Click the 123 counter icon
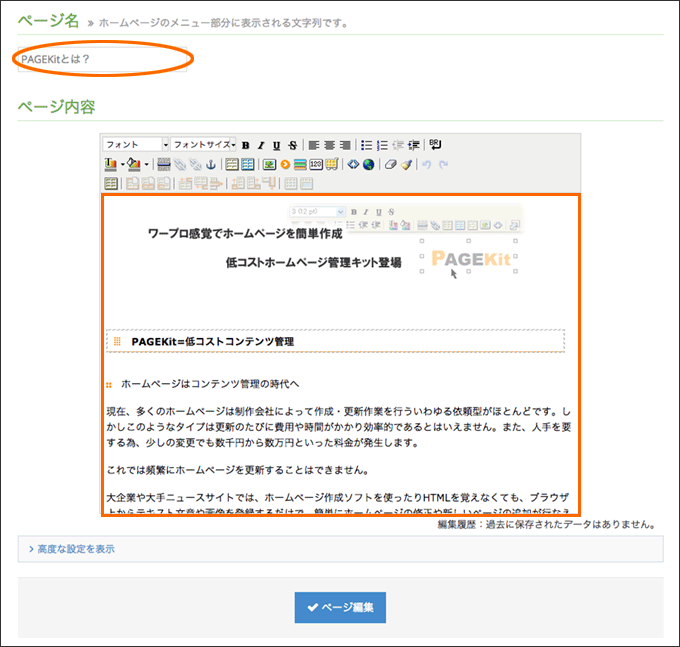Screen dimensions: 680x647 click(x=316, y=164)
